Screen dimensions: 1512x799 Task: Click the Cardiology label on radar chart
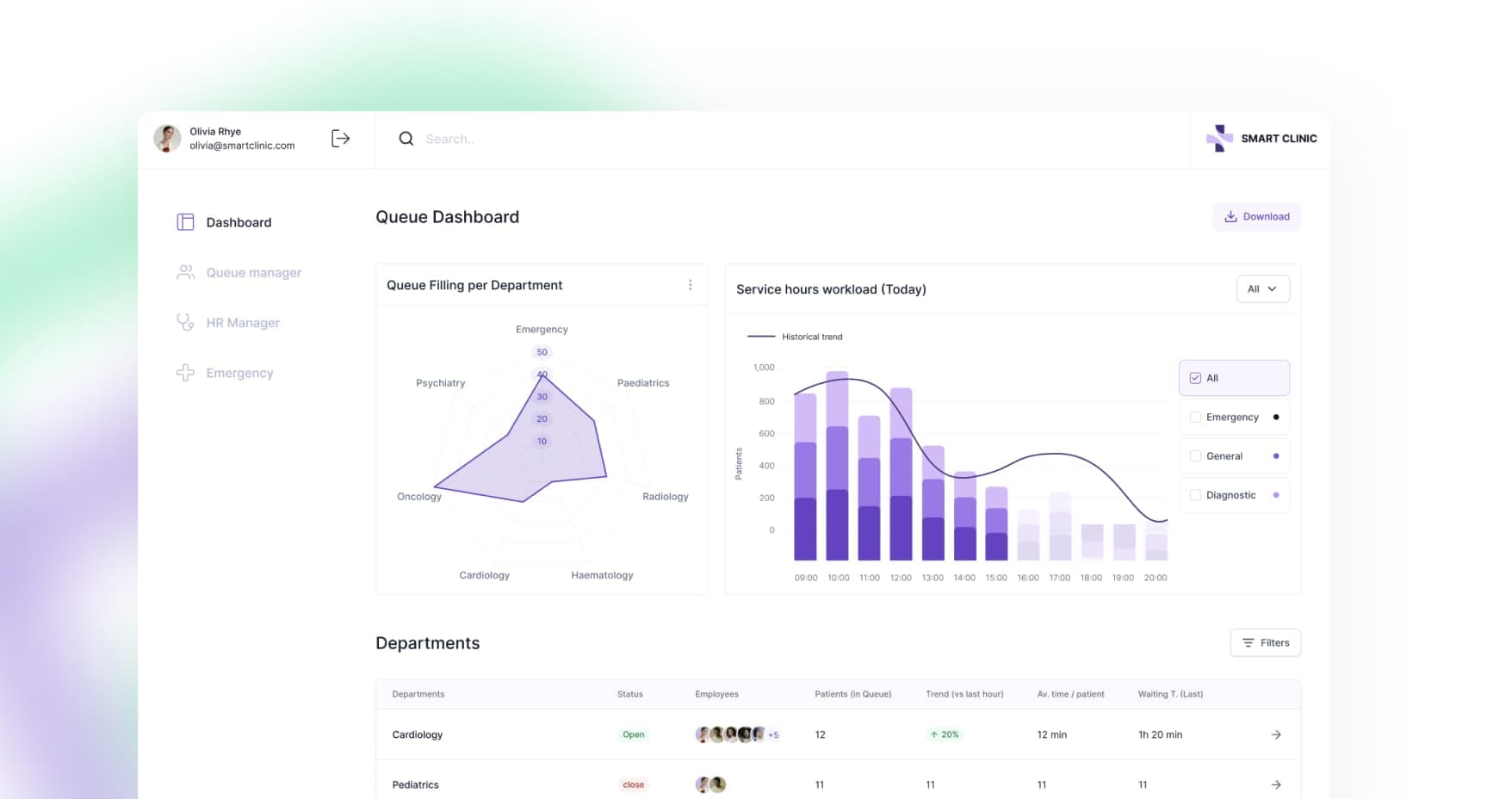484,575
